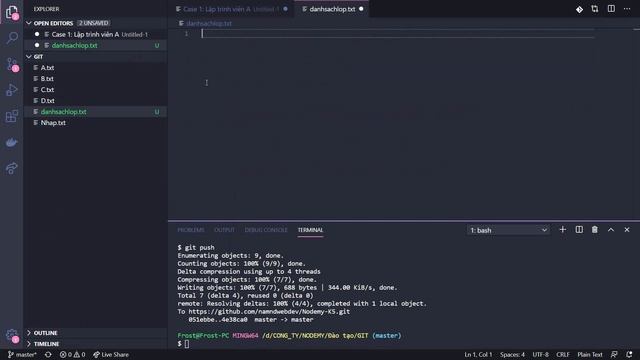Image resolution: width=640 pixels, height=360 pixels.
Task: Click the Synchronize Changes icon in status bar
Action: click(x=48, y=355)
